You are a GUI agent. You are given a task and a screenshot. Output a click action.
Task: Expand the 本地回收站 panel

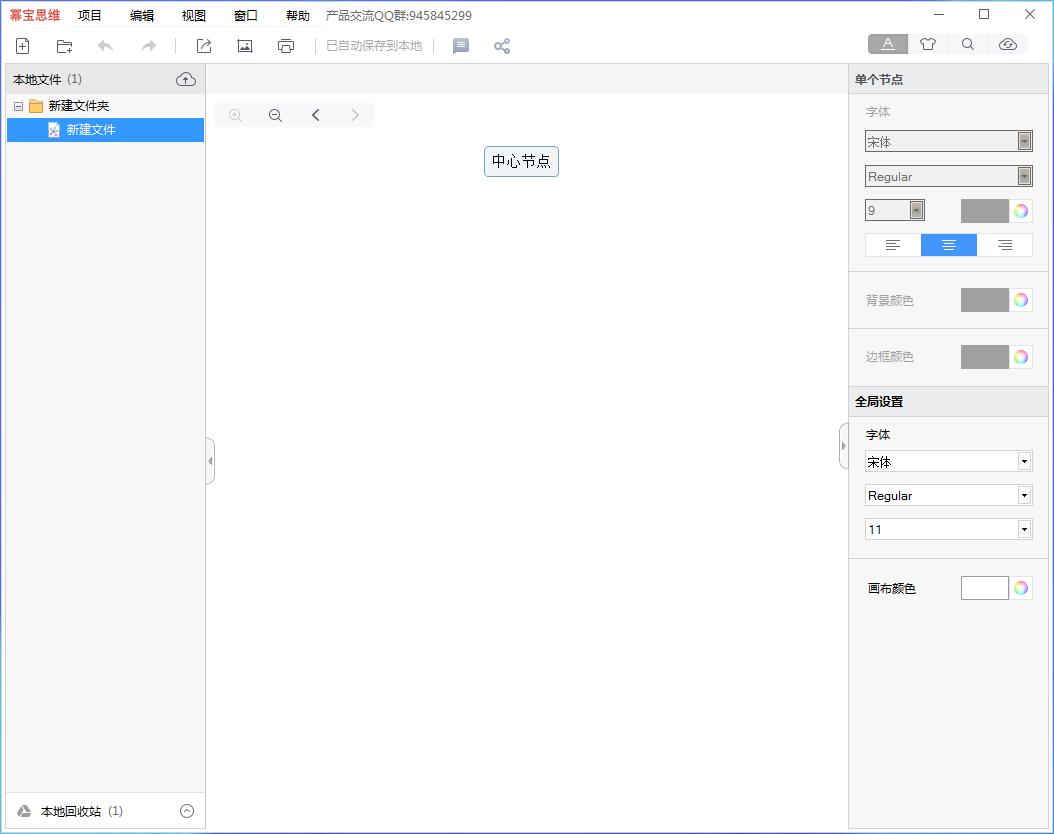coord(186,811)
